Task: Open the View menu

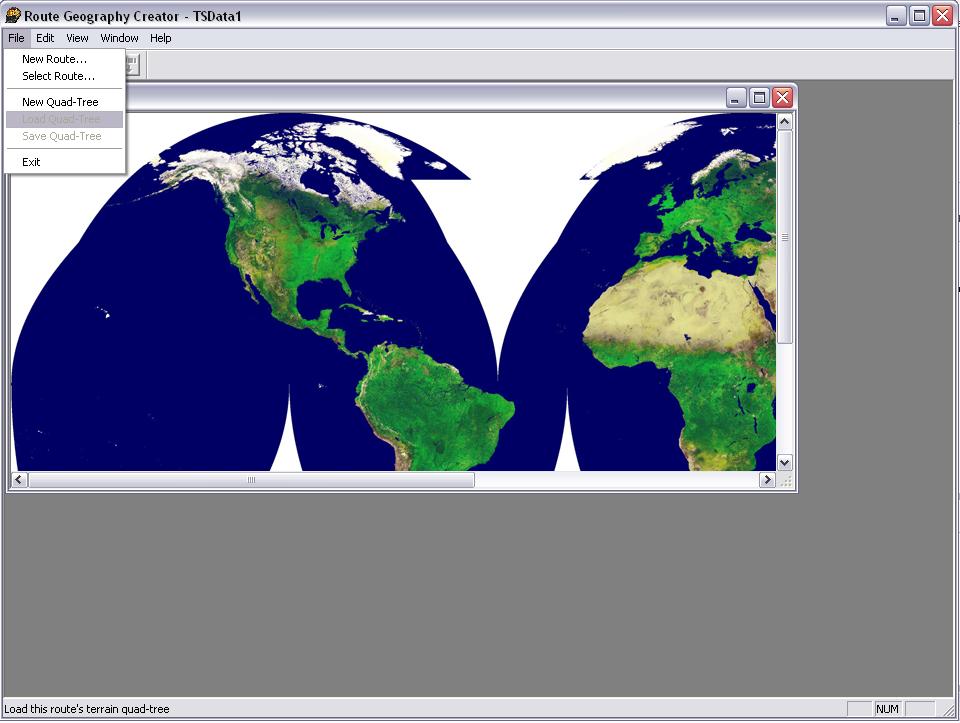Action: [x=77, y=38]
